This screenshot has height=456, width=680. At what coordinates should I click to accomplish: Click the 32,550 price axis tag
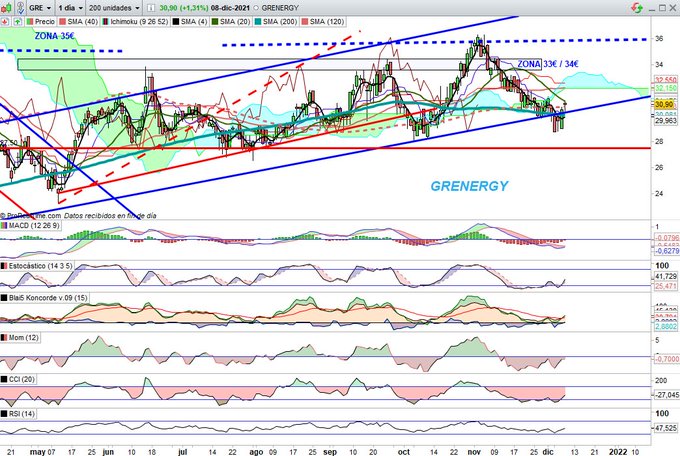tap(665, 80)
